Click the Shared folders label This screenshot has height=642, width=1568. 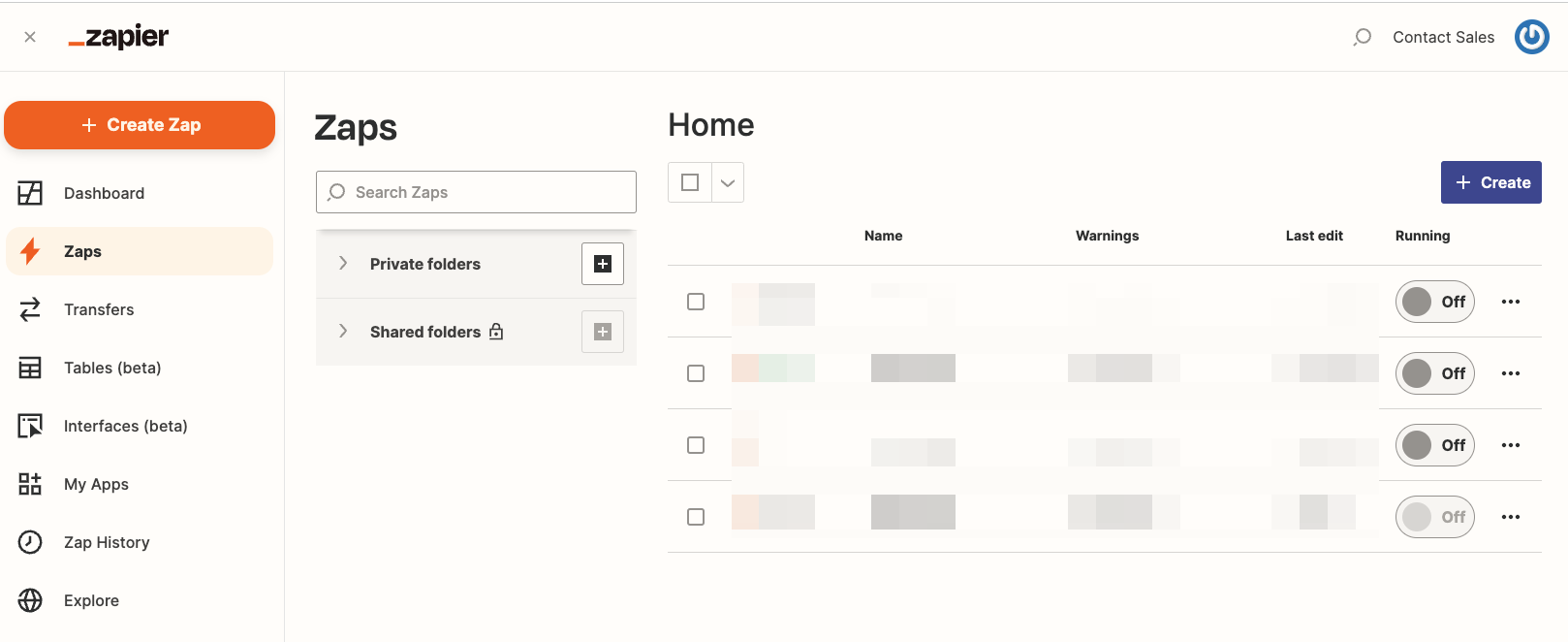point(425,332)
